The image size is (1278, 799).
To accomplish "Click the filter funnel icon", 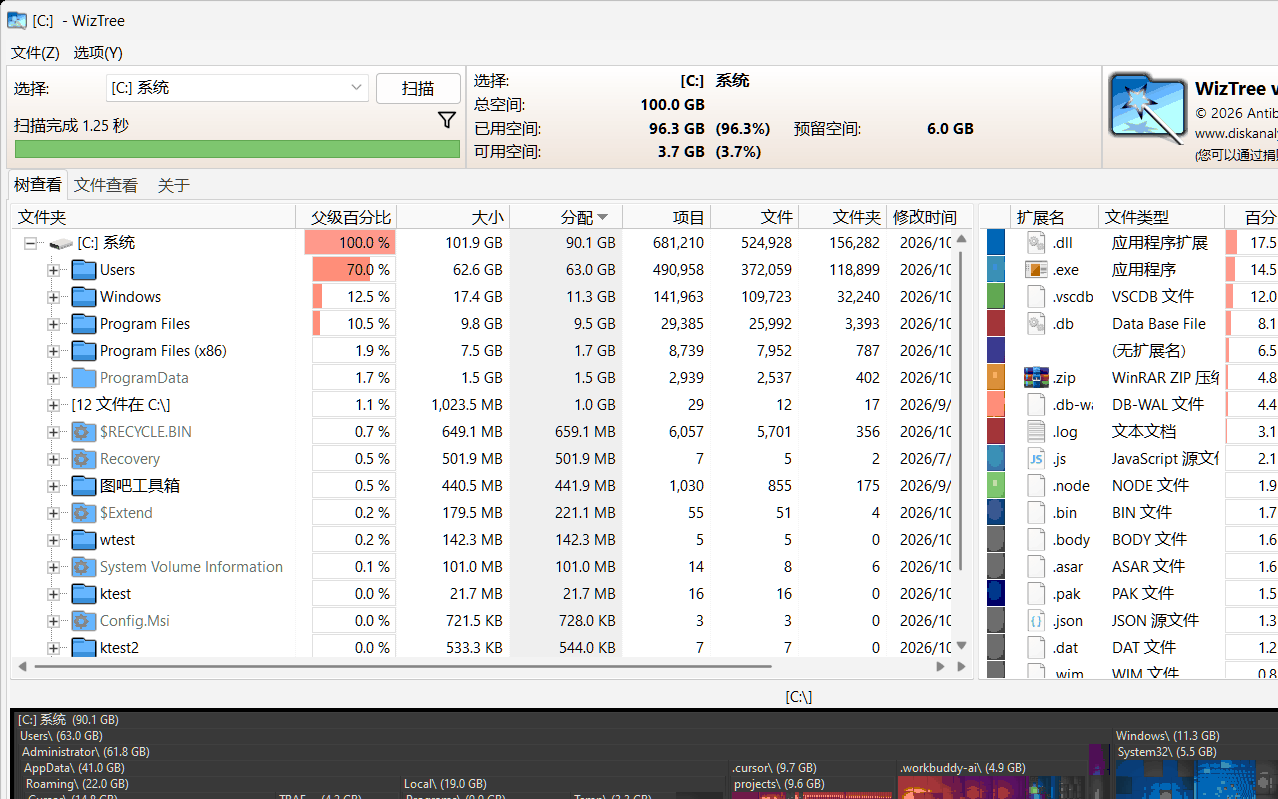I will pyautogui.click(x=447, y=120).
